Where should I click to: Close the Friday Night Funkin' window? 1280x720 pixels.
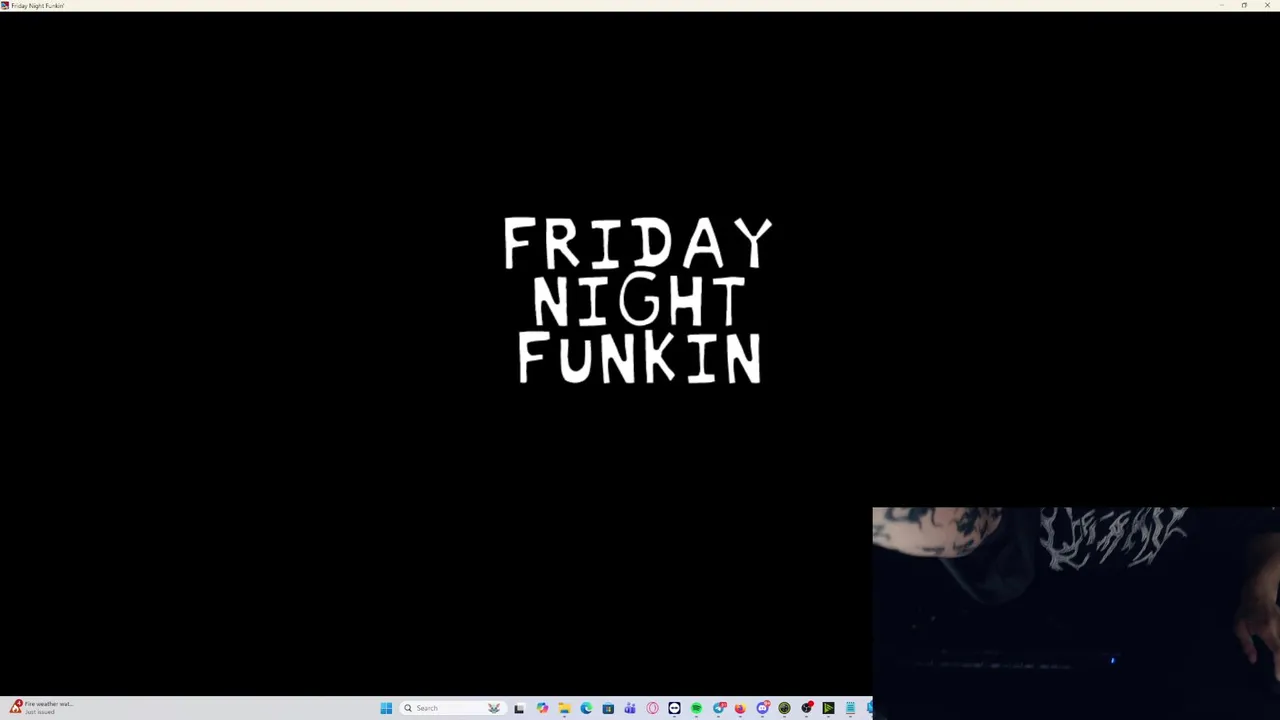point(1266,5)
